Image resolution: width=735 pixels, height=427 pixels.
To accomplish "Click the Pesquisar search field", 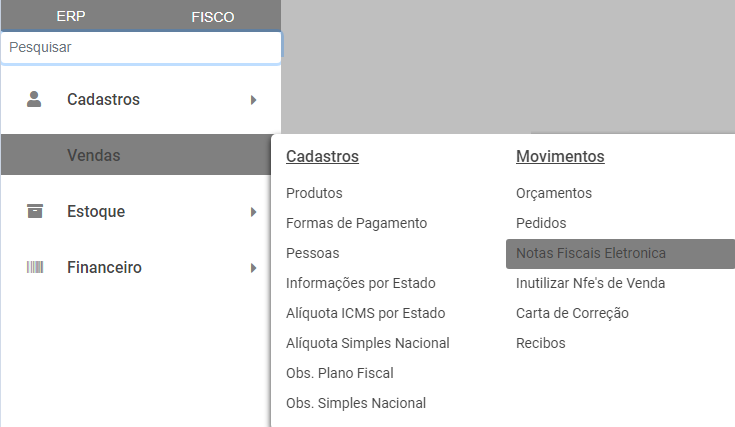I will point(141,47).
